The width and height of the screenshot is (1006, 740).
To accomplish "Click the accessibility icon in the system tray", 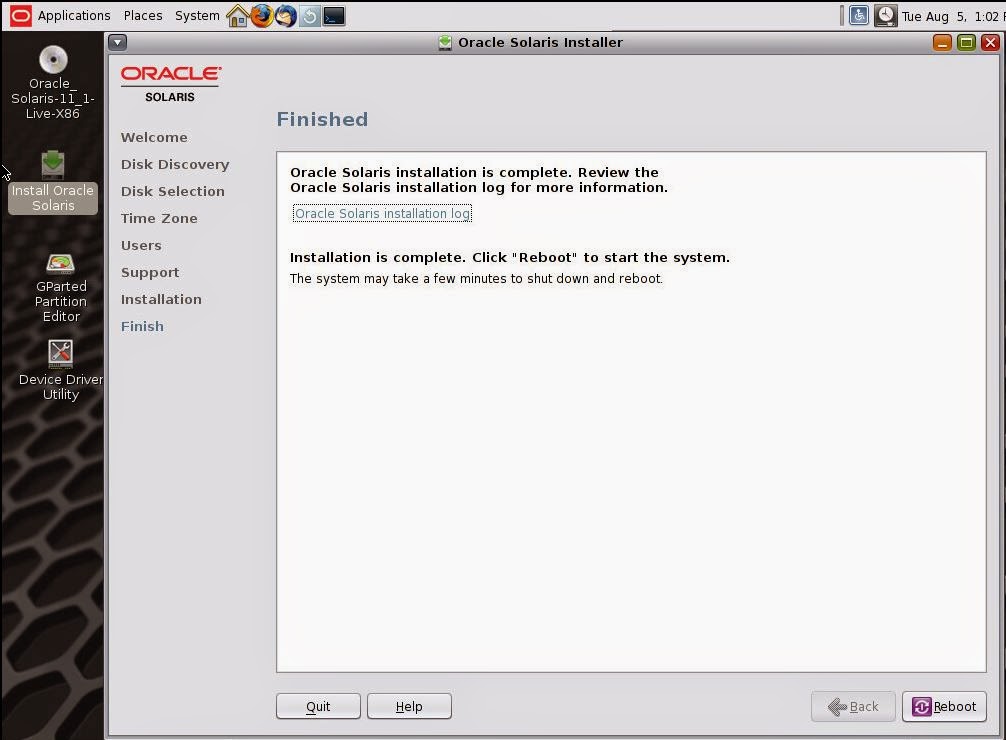I will click(x=858, y=15).
